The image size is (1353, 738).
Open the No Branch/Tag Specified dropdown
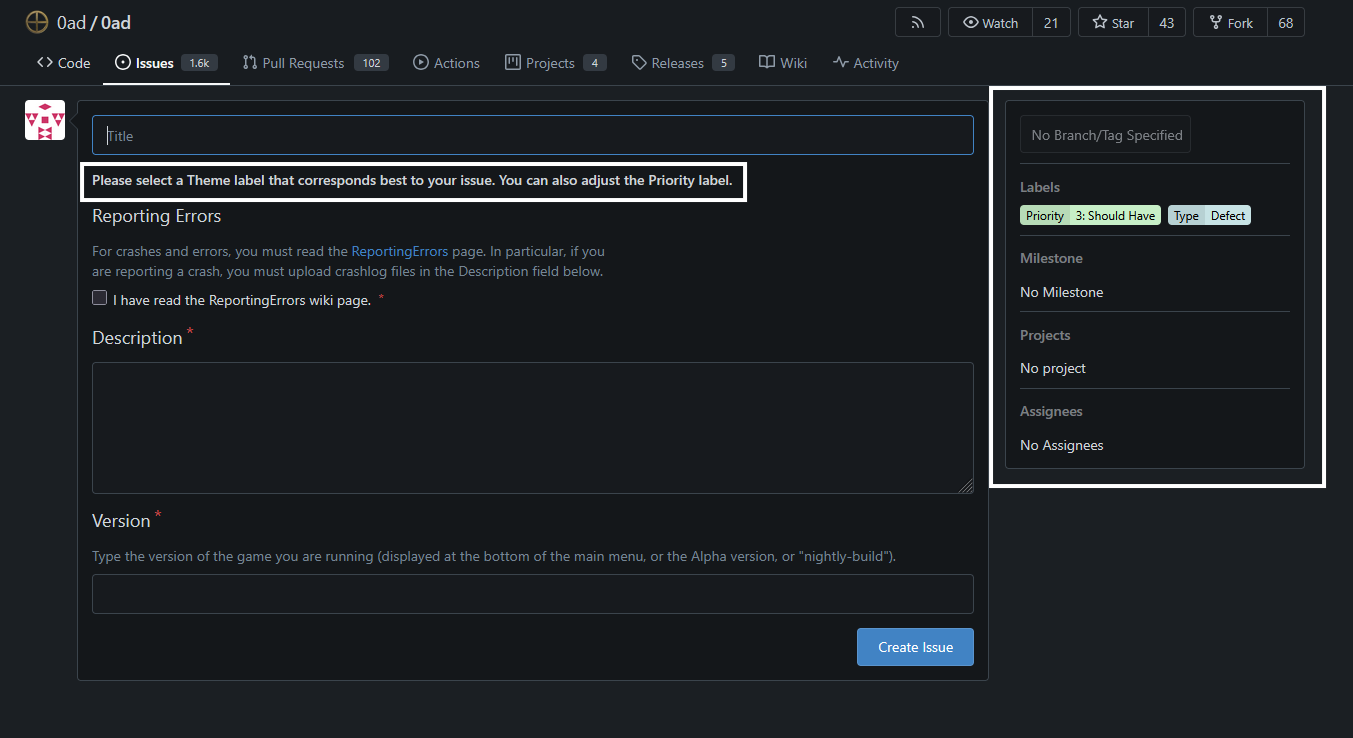point(1105,135)
